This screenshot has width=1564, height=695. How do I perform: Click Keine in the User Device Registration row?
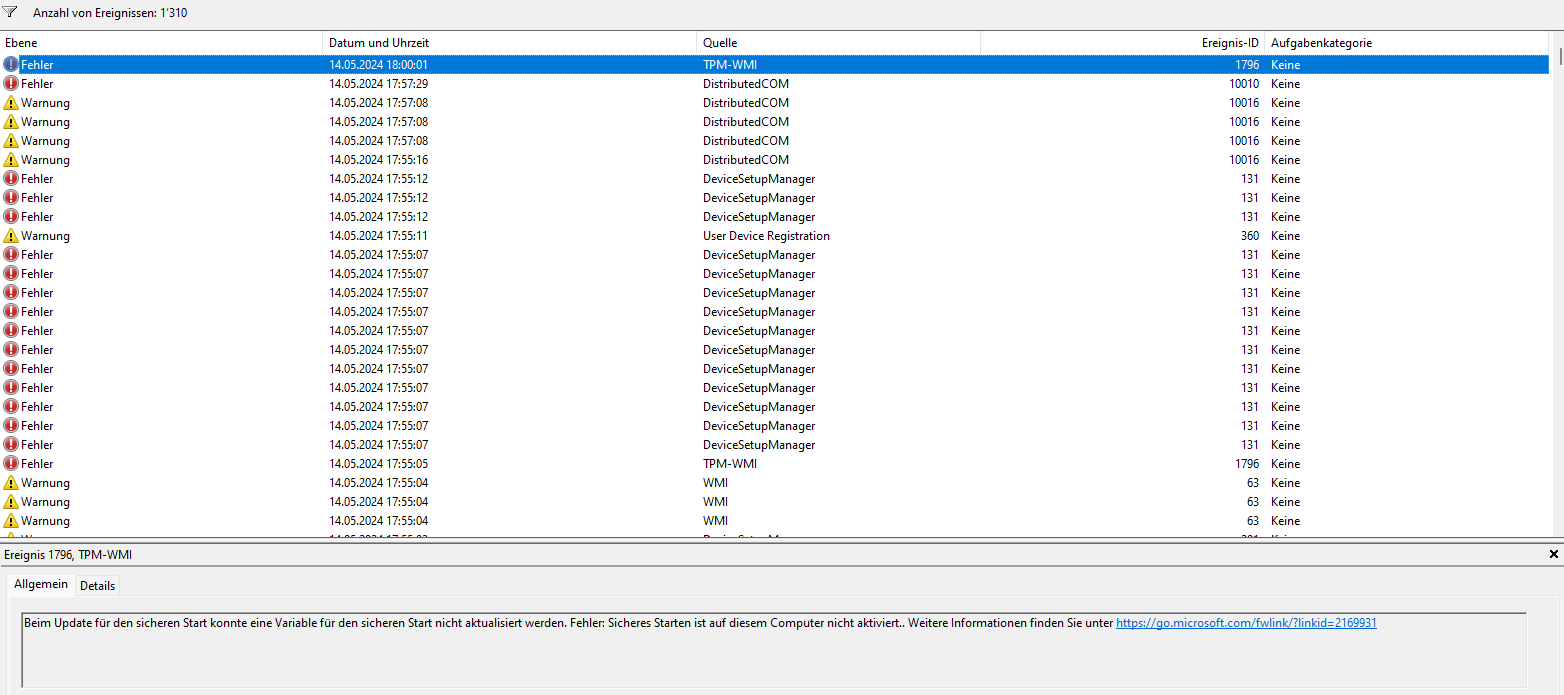click(1285, 235)
